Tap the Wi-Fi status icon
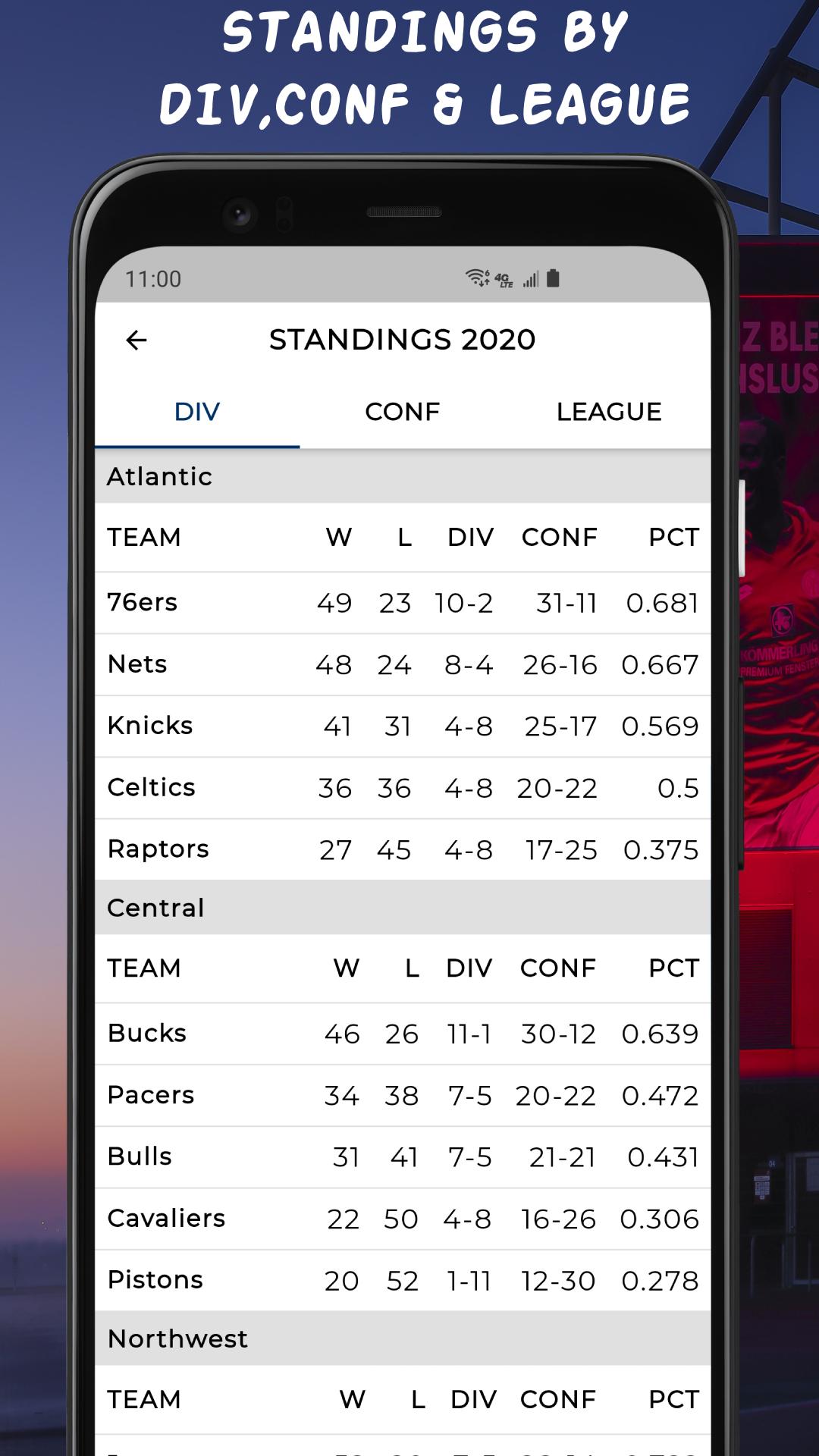This screenshot has height=1456, width=819. pos(478,278)
